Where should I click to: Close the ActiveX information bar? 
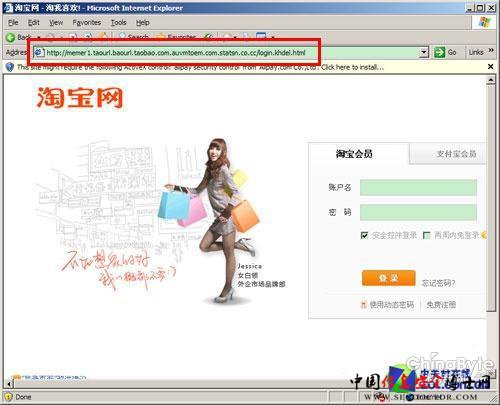pyautogui.click(x=491, y=67)
